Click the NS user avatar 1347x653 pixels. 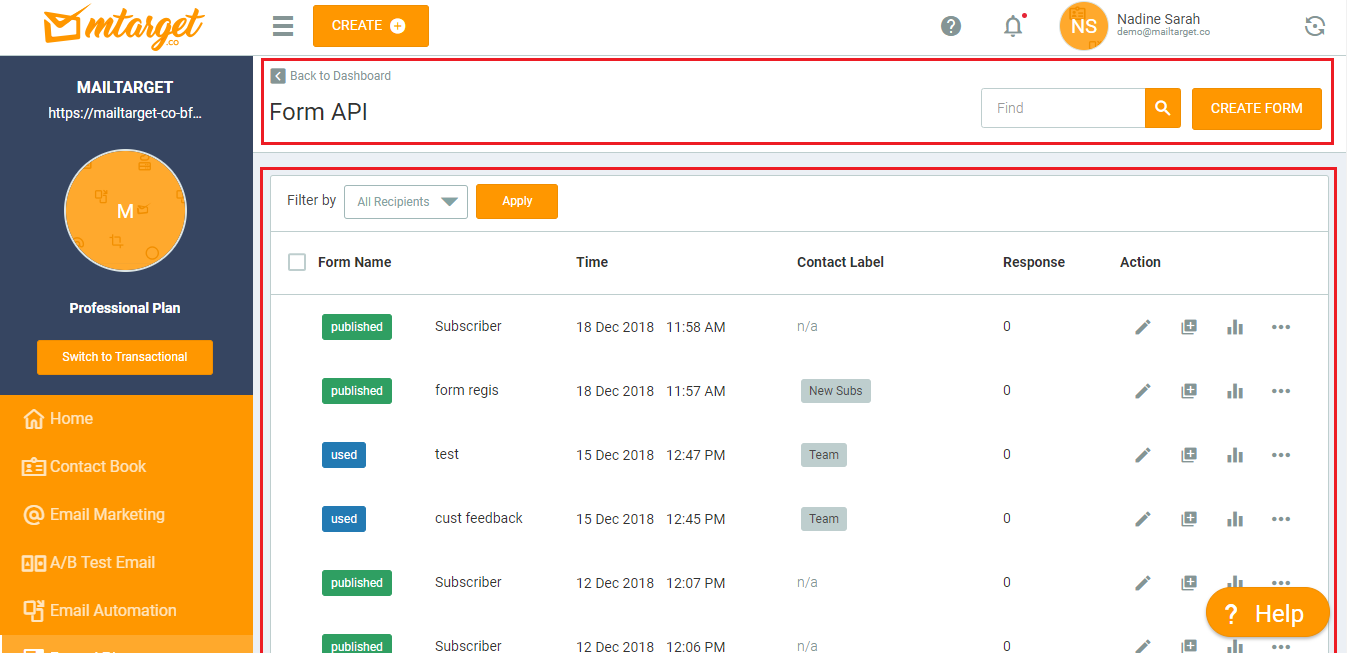click(1084, 26)
